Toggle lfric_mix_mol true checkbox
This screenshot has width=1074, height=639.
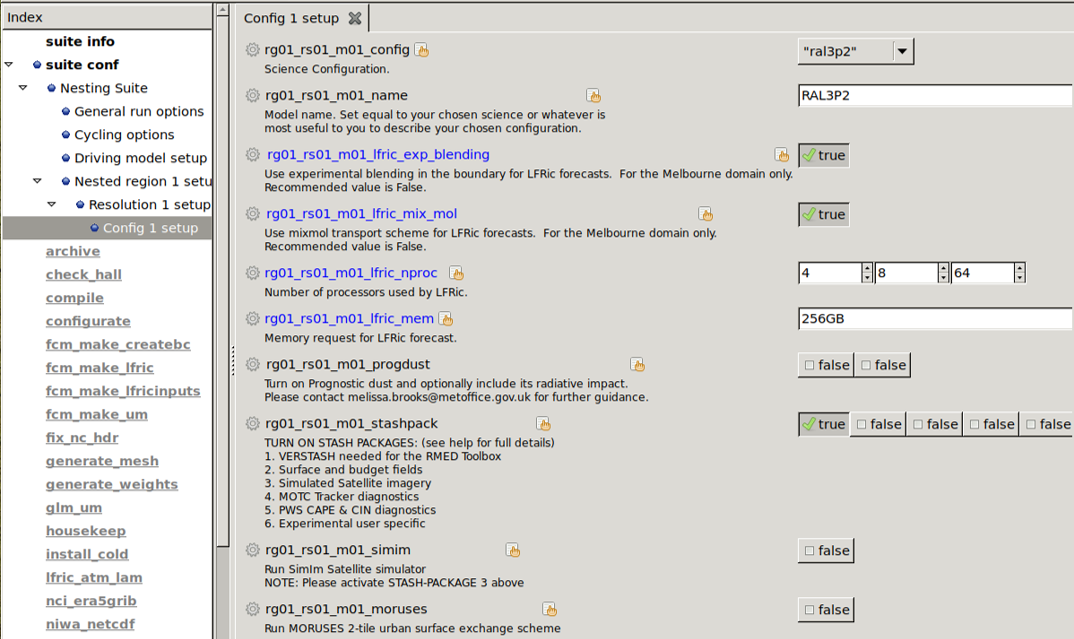pyautogui.click(x=824, y=214)
